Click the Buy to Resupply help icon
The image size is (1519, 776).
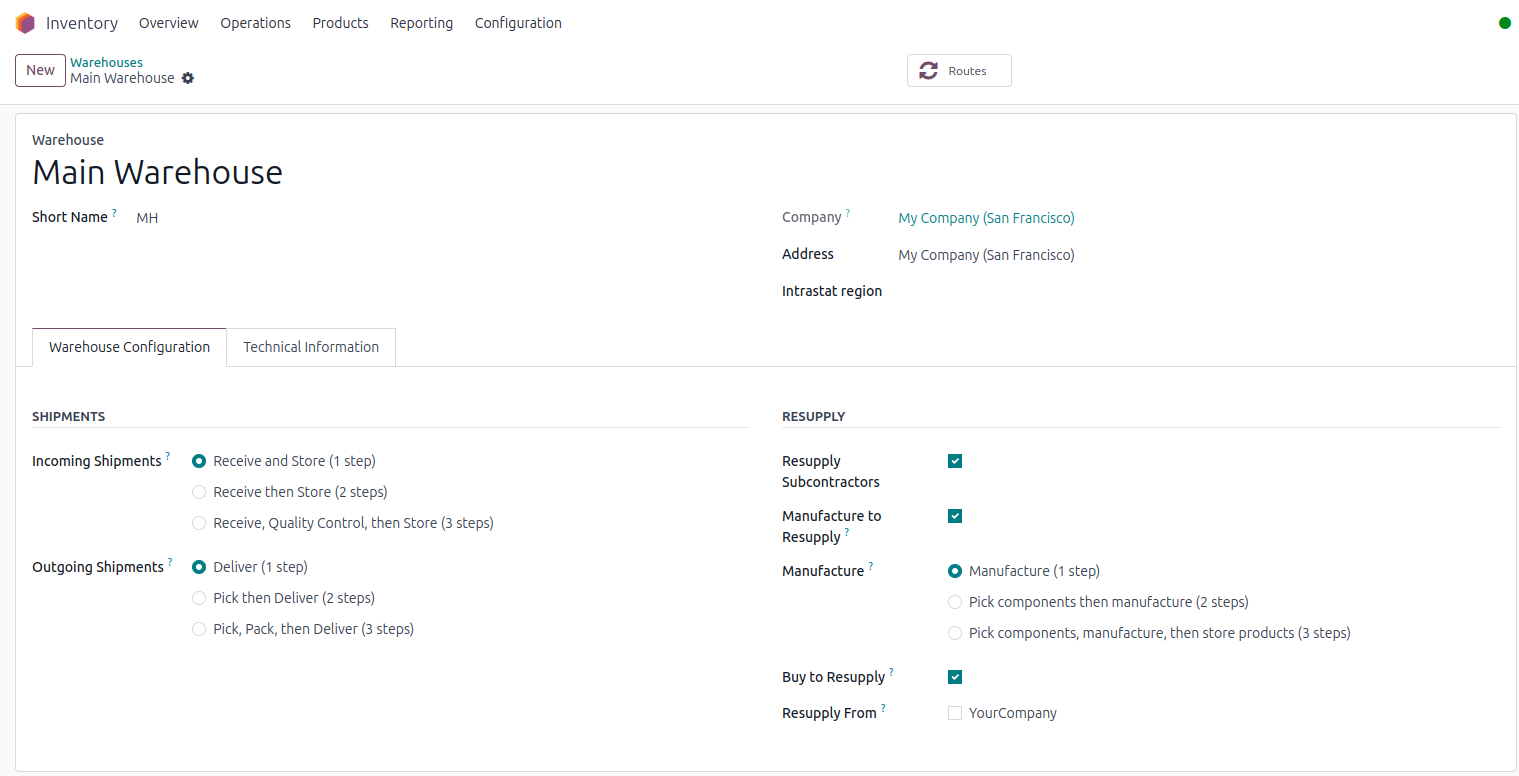pos(891,671)
